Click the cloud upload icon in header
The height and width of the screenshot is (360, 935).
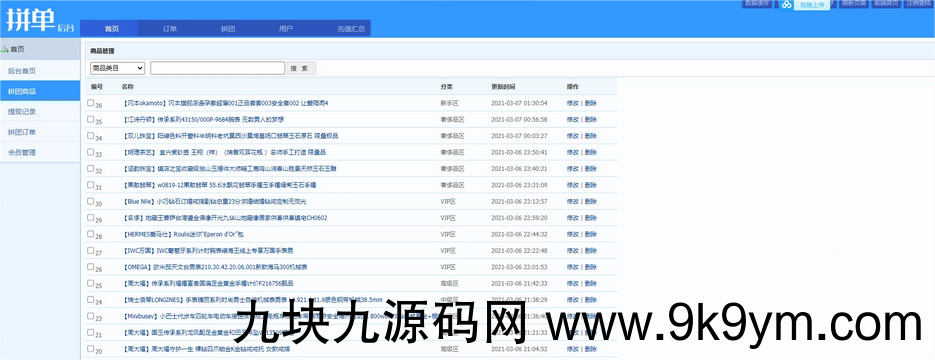click(787, 4)
